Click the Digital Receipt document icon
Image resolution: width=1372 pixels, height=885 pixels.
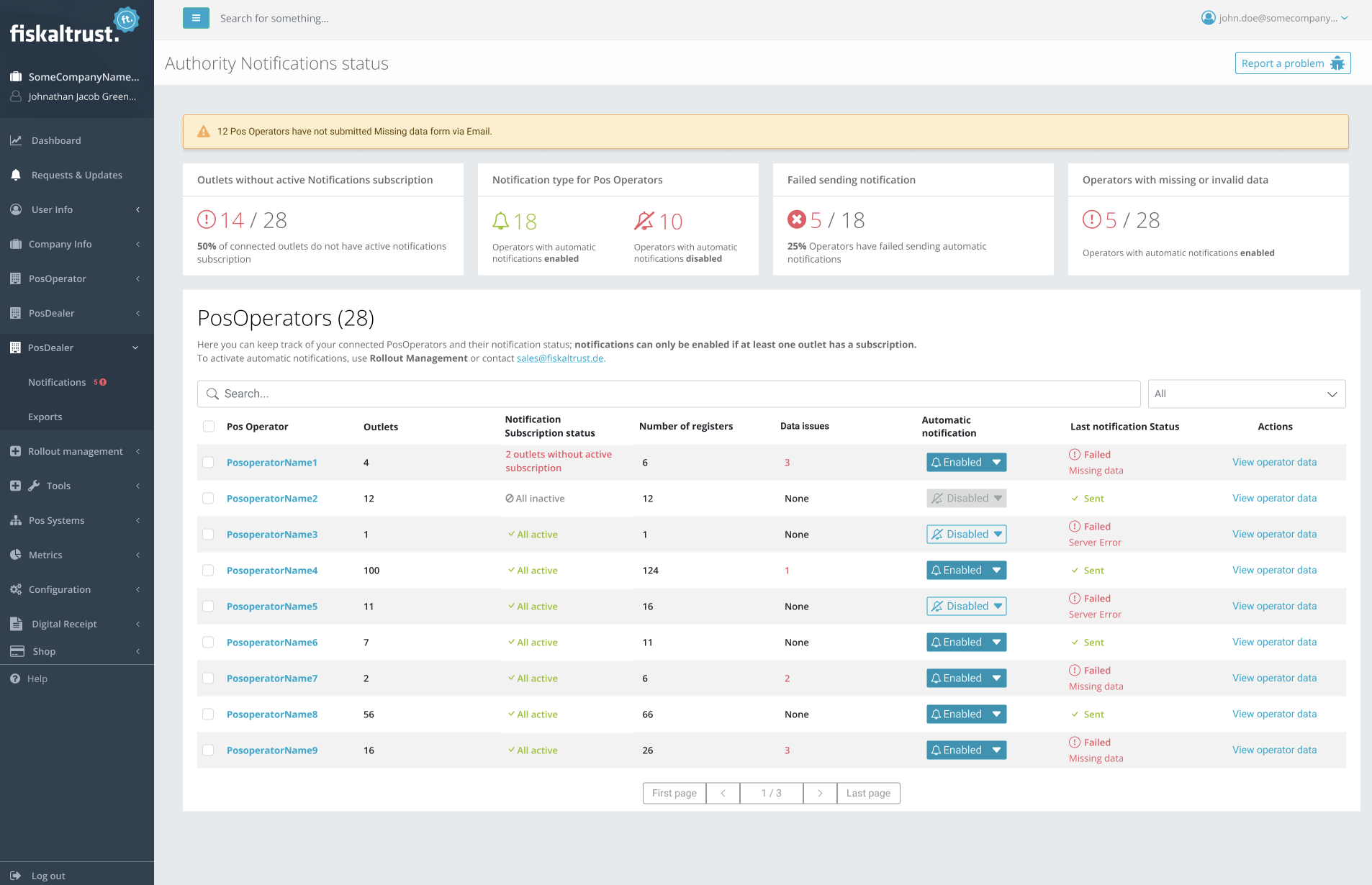pos(16,624)
